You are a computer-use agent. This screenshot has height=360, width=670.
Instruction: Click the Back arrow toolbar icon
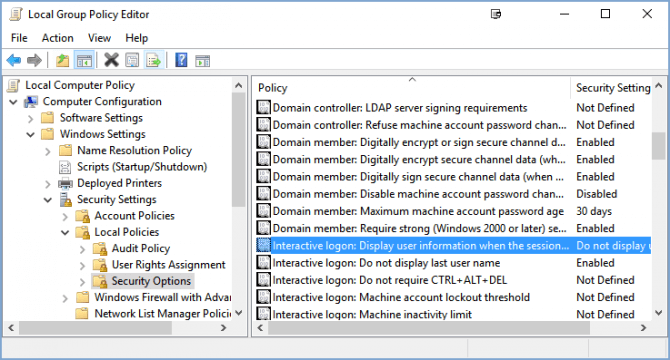14,60
